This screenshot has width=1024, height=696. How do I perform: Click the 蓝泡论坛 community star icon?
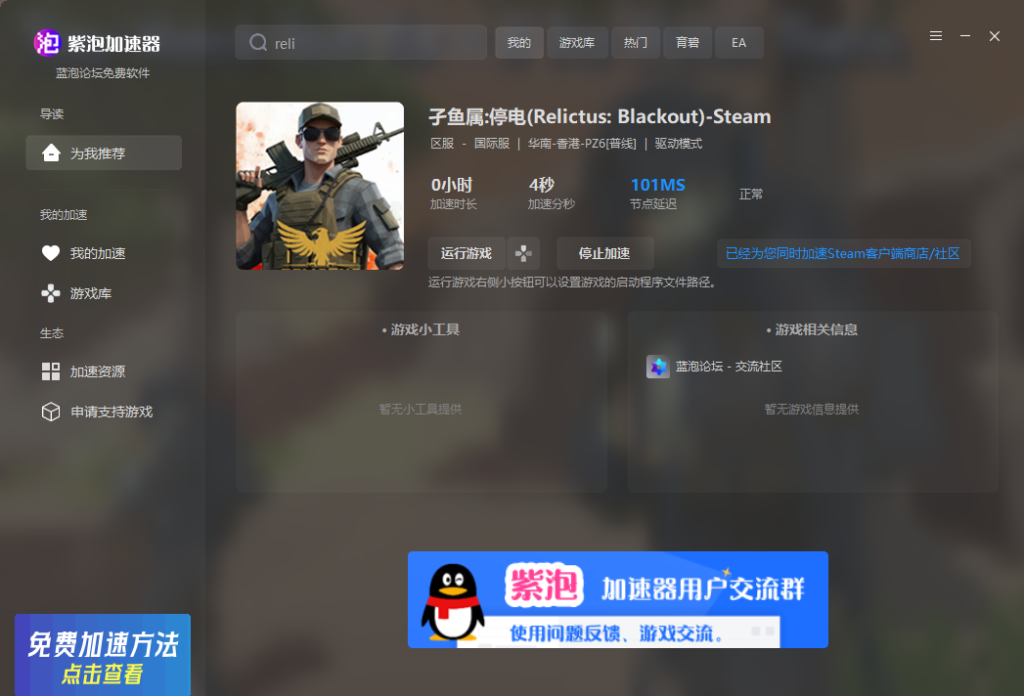click(658, 367)
